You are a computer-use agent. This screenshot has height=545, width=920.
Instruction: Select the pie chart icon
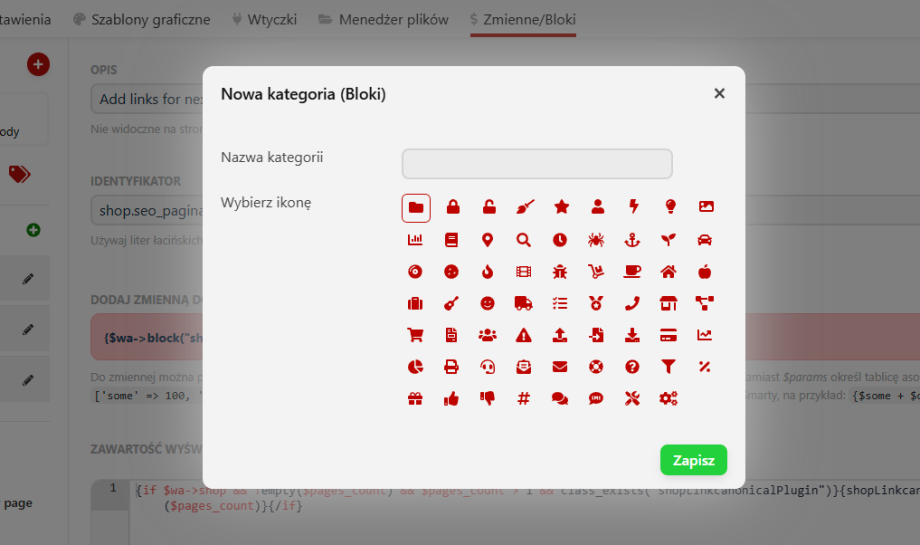[416, 367]
